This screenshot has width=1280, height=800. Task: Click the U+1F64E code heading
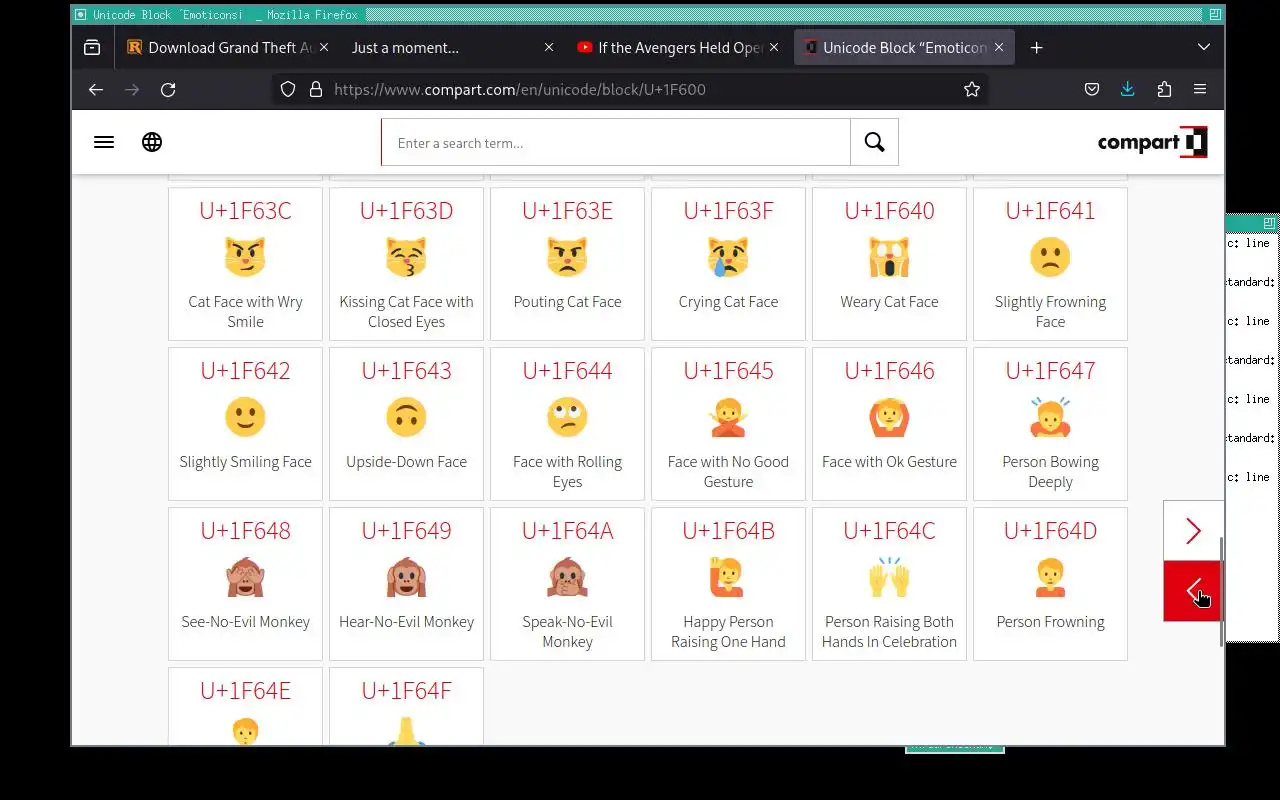[x=245, y=691]
